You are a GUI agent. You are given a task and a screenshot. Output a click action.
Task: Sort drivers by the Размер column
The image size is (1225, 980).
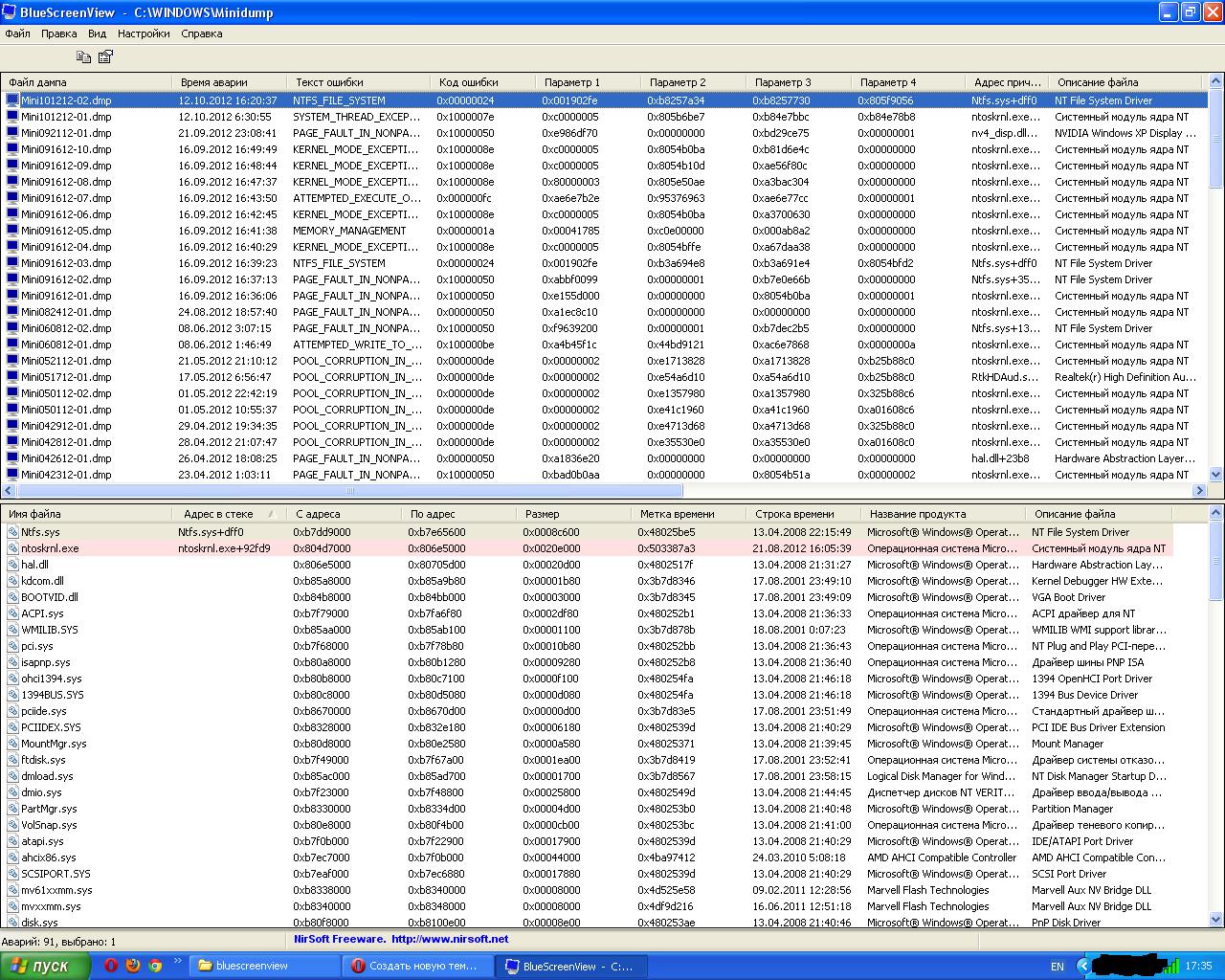pyautogui.click(x=574, y=514)
